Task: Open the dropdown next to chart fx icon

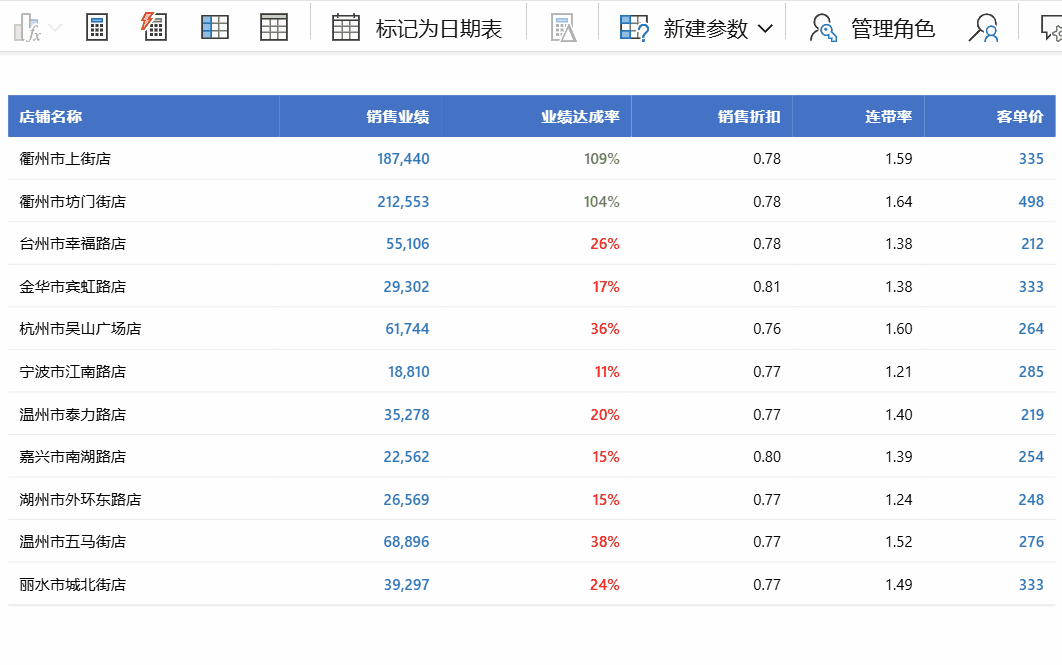Action: [x=56, y=28]
